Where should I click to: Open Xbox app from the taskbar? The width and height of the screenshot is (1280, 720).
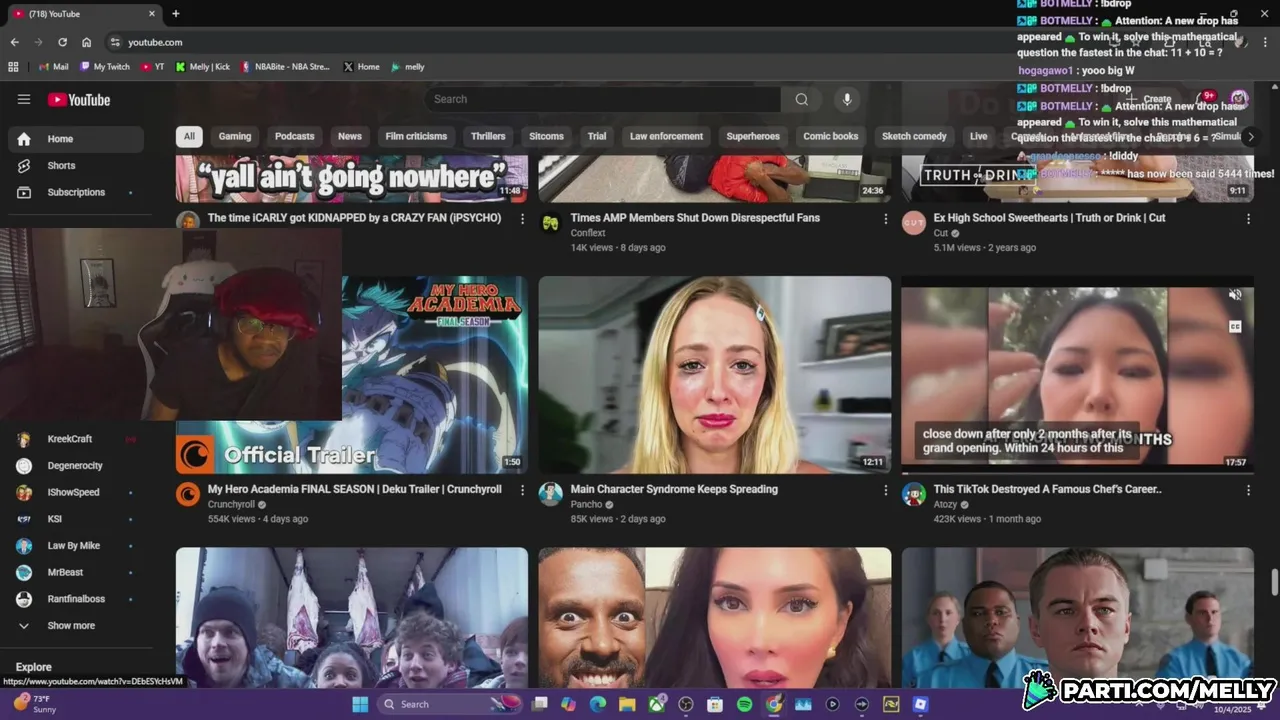pyautogui.click(x=656, y=704)
